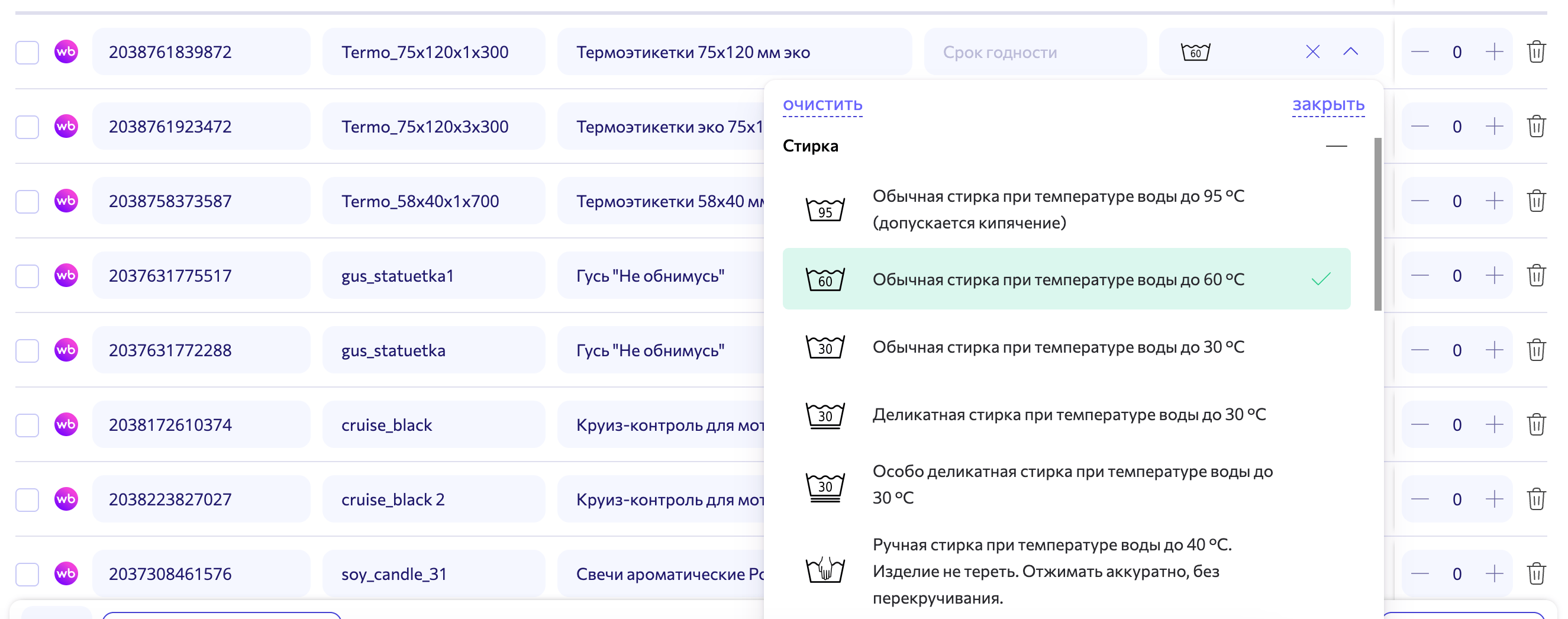Viewport: 1568px width, 619px height.
Task: Click article field soy_candle_31
Action: [x=433, y=574]
